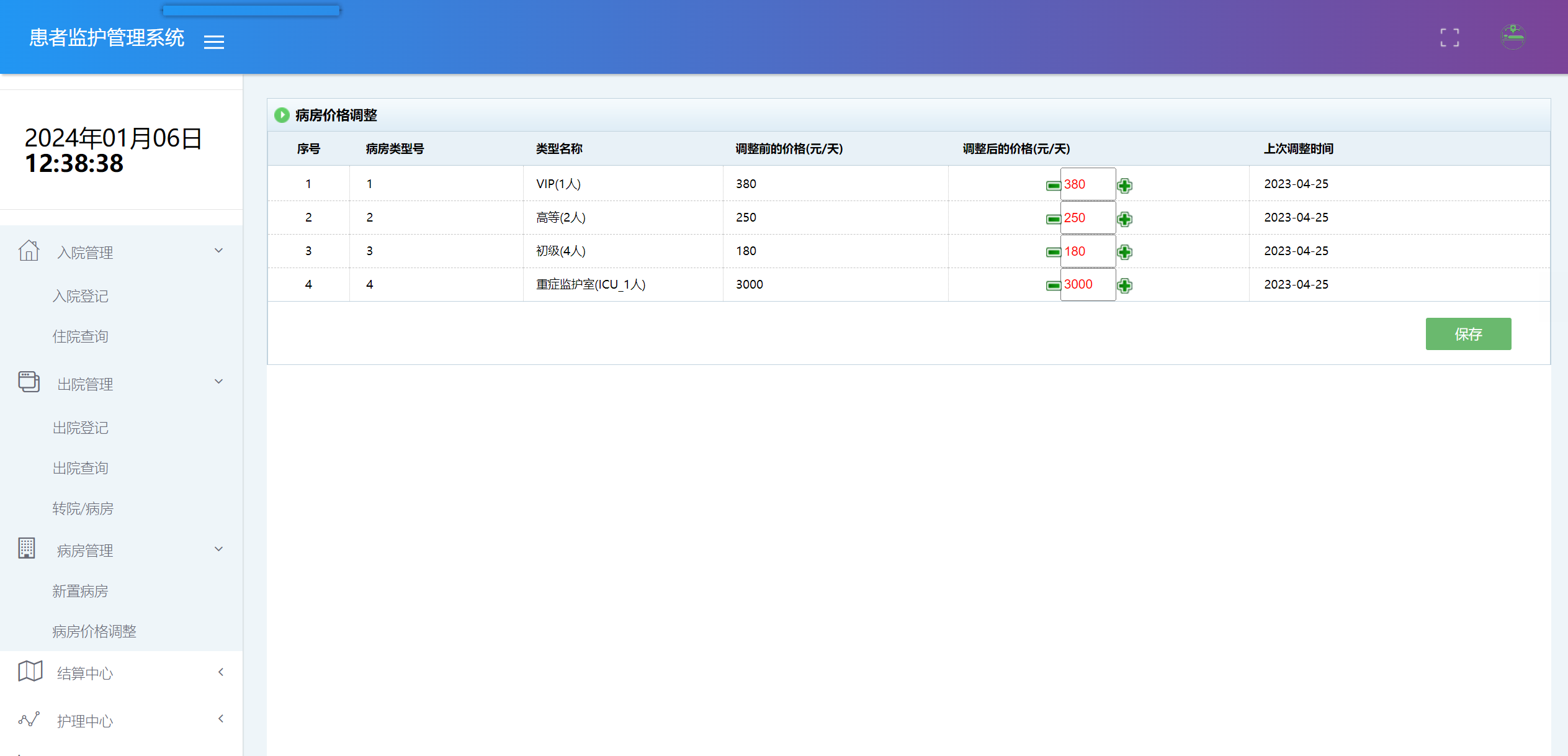Increase VIP(1人) price with plus icon
1568x756 pixels.
click(1124, 186)
